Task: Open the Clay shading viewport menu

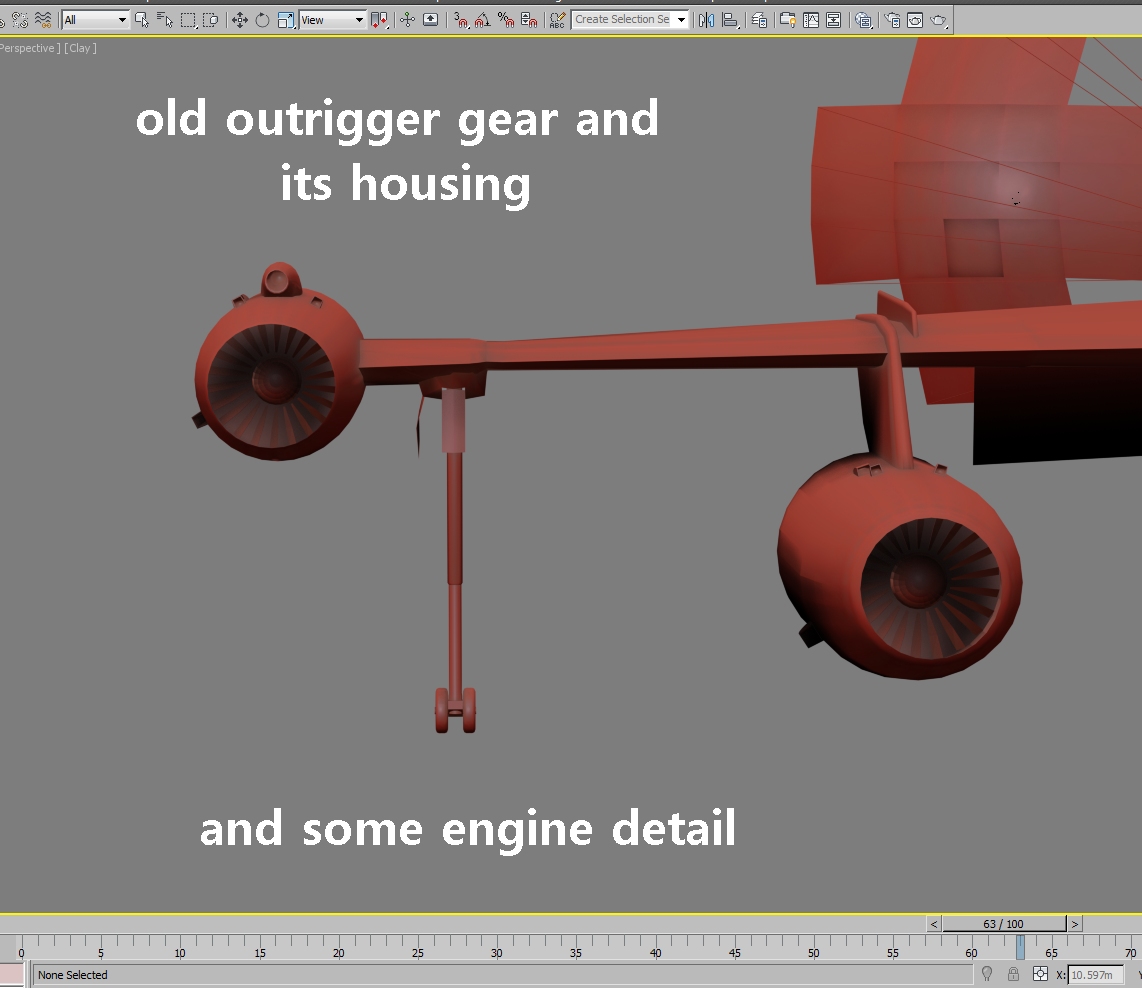Action: pos(80,48)
